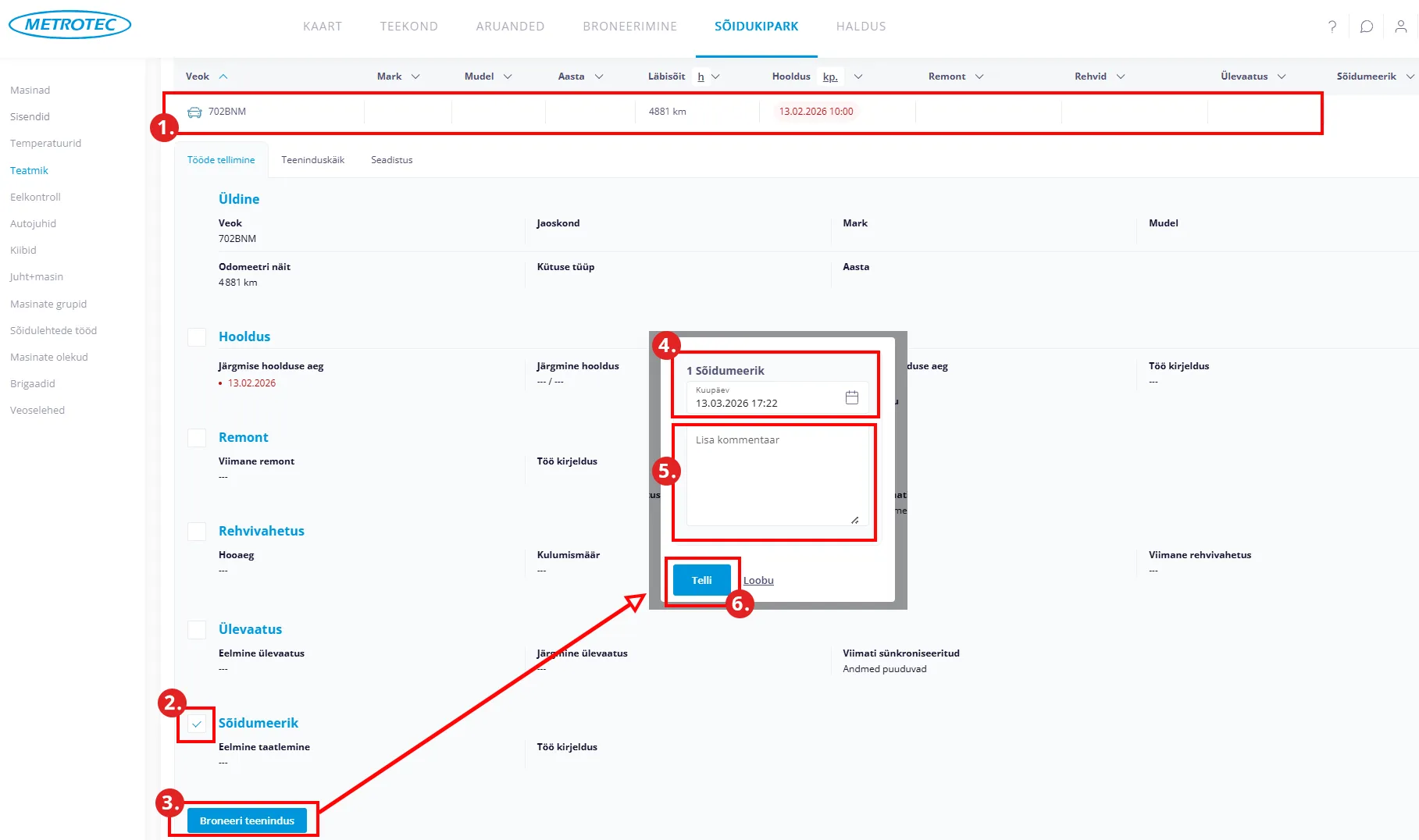Viewport: 1419px width, 840px height.
Task: Tick the Hooldus checkbox
Action: (197, 337)
